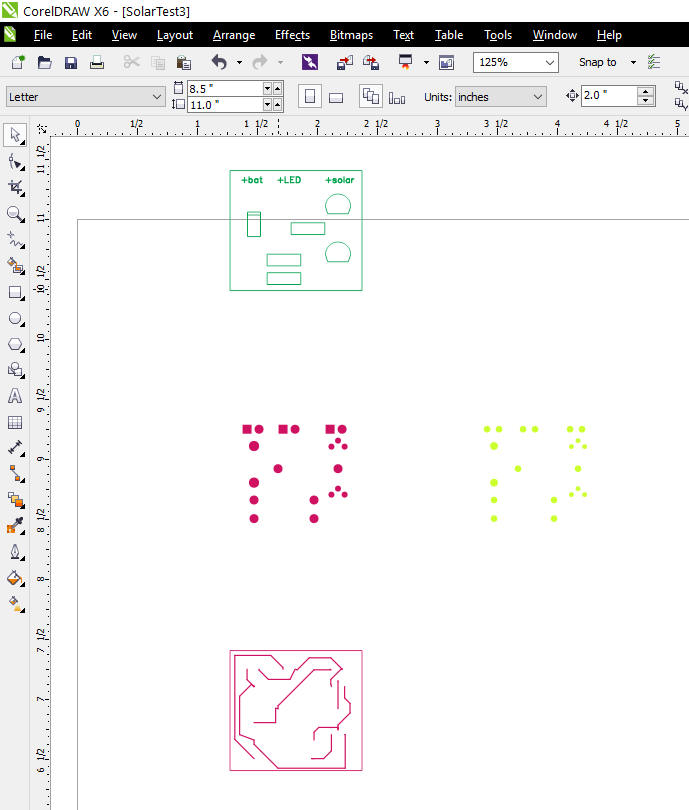Click the Undo arrow button
689x810 pixels.
click(219, 62)
